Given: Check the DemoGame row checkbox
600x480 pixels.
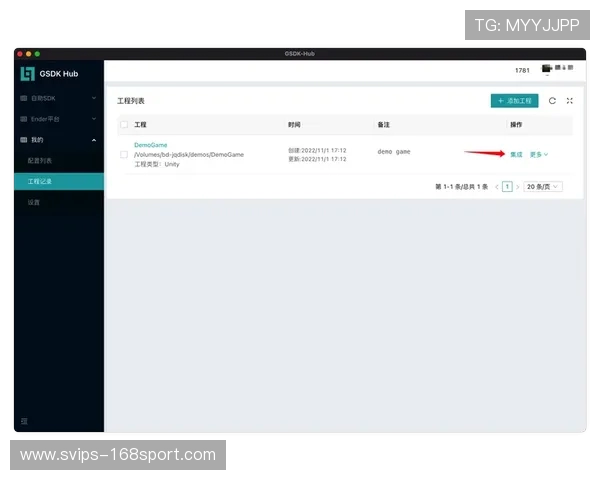Looking at the screenshot, I should [x=124, y=154].
